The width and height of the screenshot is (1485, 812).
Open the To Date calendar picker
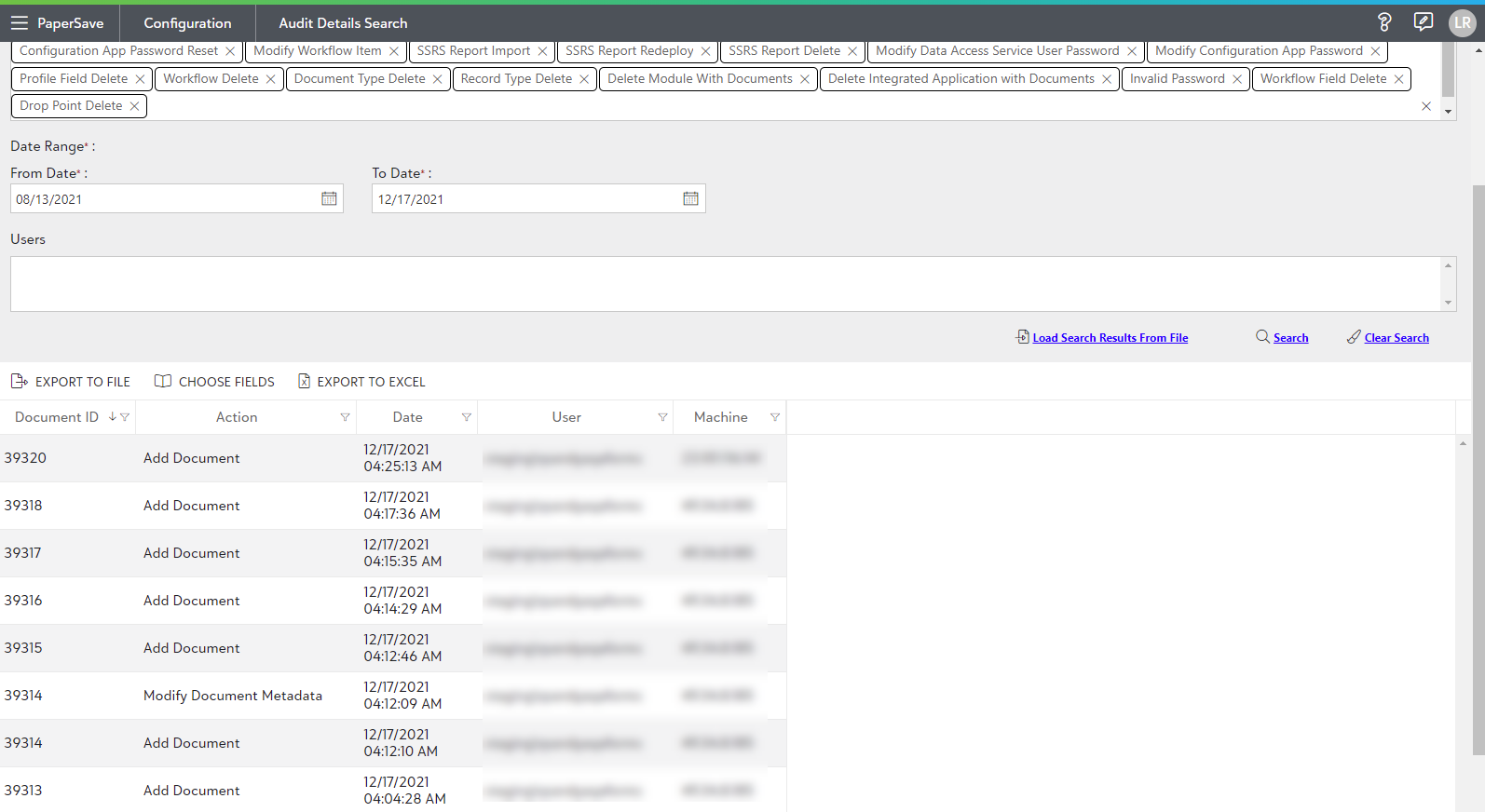690,198
